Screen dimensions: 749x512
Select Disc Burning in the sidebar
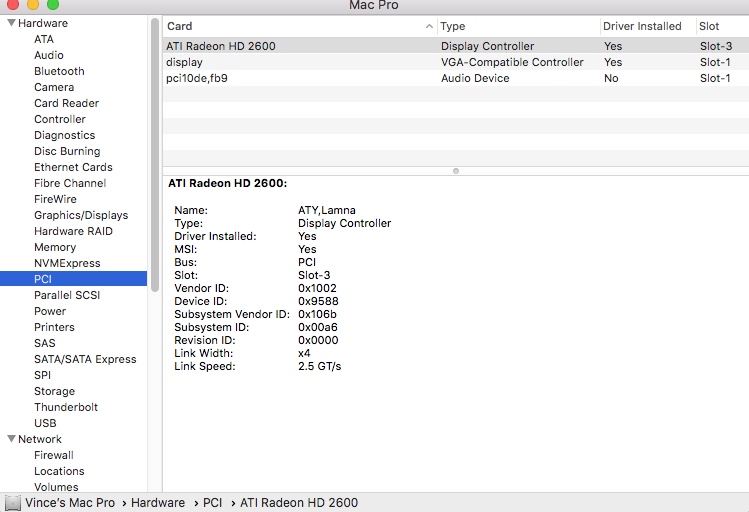pos(67,151)
